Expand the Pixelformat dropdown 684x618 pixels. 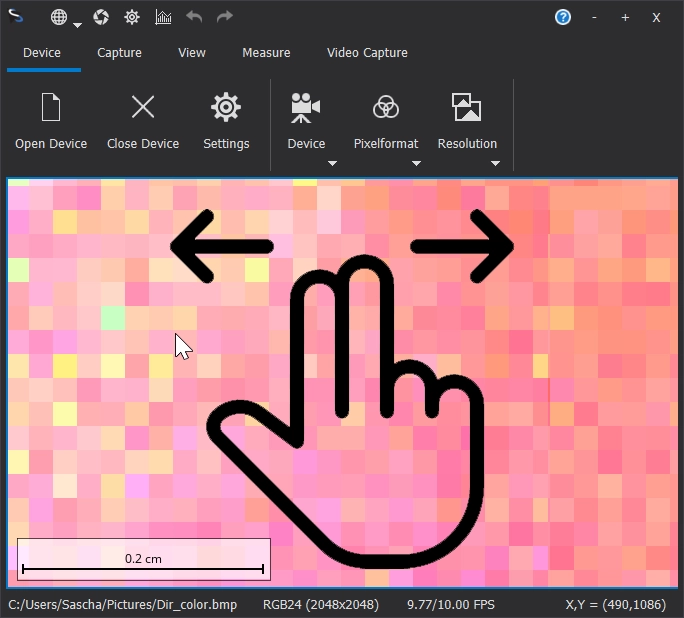point(416,163)
